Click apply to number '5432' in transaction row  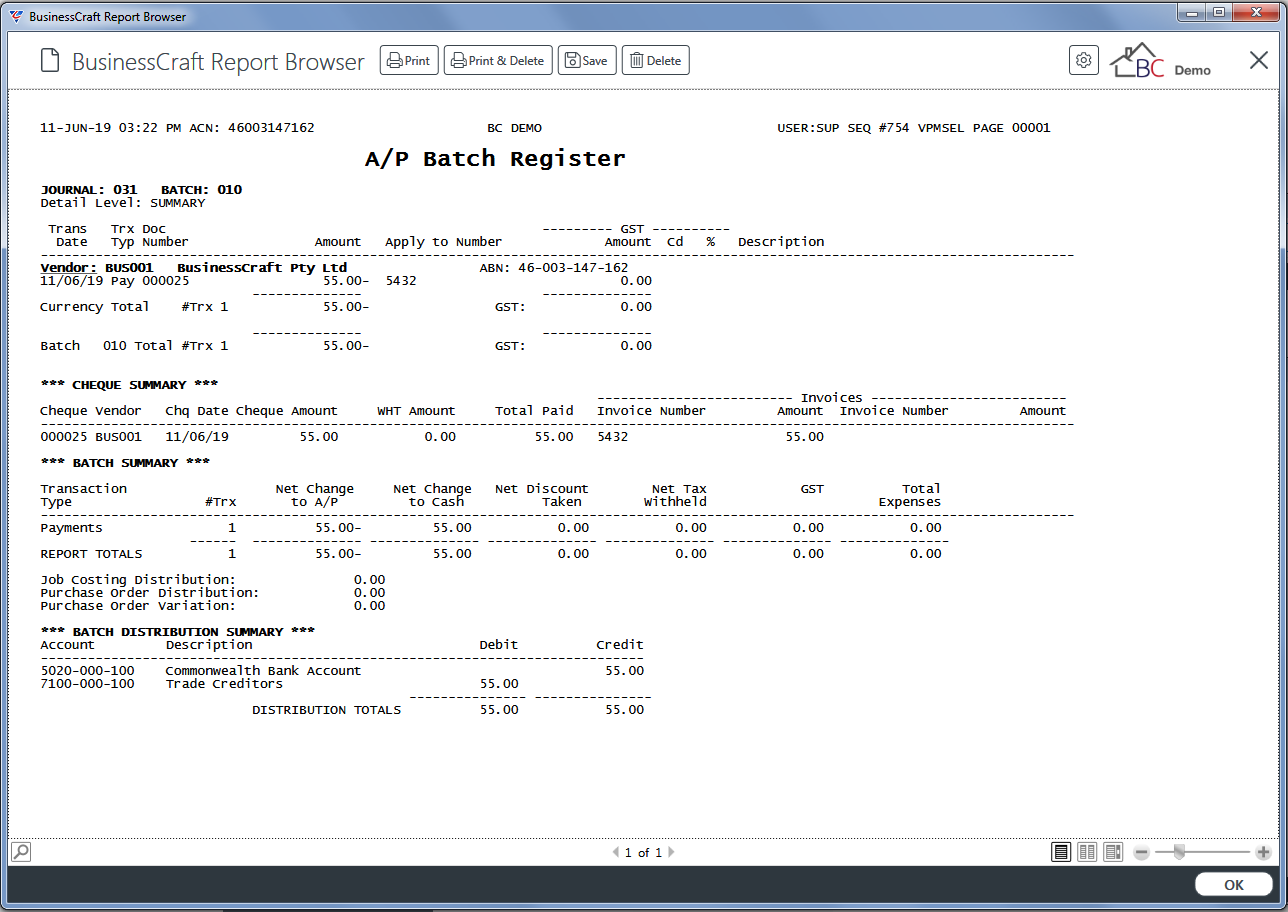[x=401, y=281]
